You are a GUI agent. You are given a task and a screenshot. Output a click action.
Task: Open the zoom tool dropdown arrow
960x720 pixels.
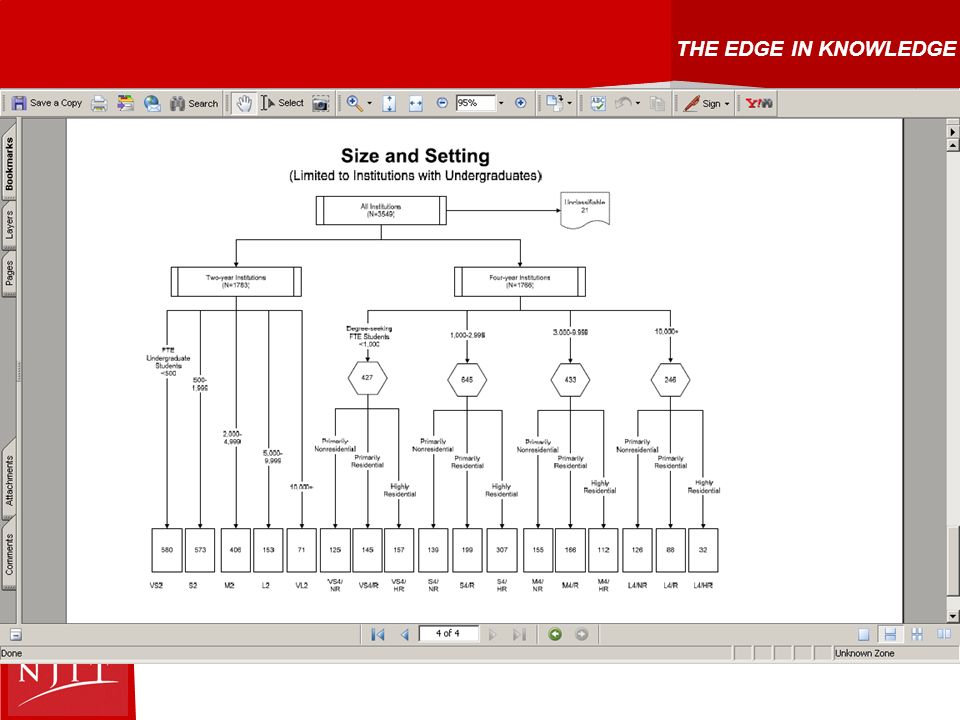pyautogui.click(x=369, y=103)
